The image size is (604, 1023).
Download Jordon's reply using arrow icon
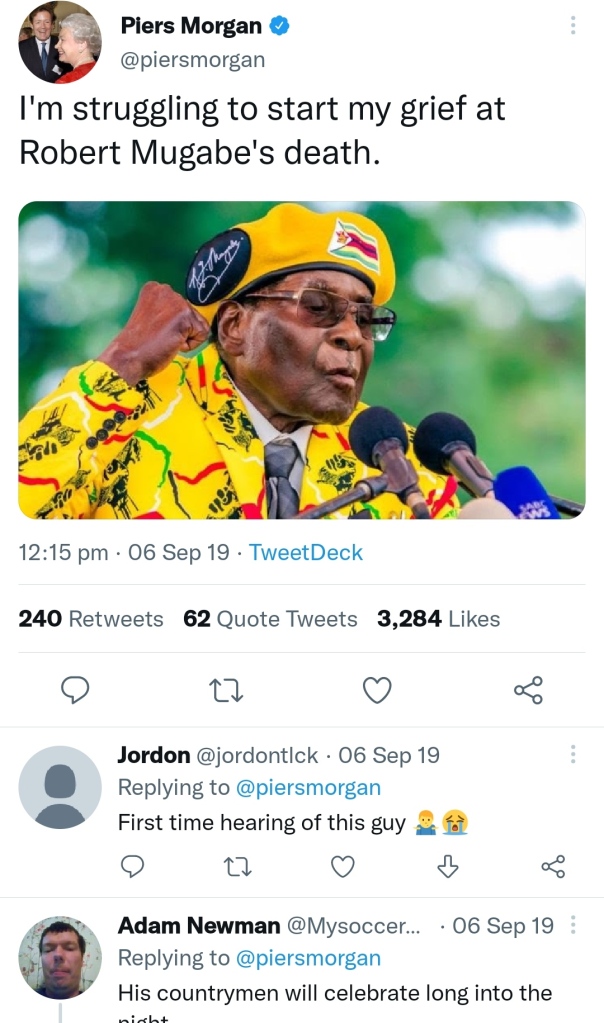tap(448, 866)
